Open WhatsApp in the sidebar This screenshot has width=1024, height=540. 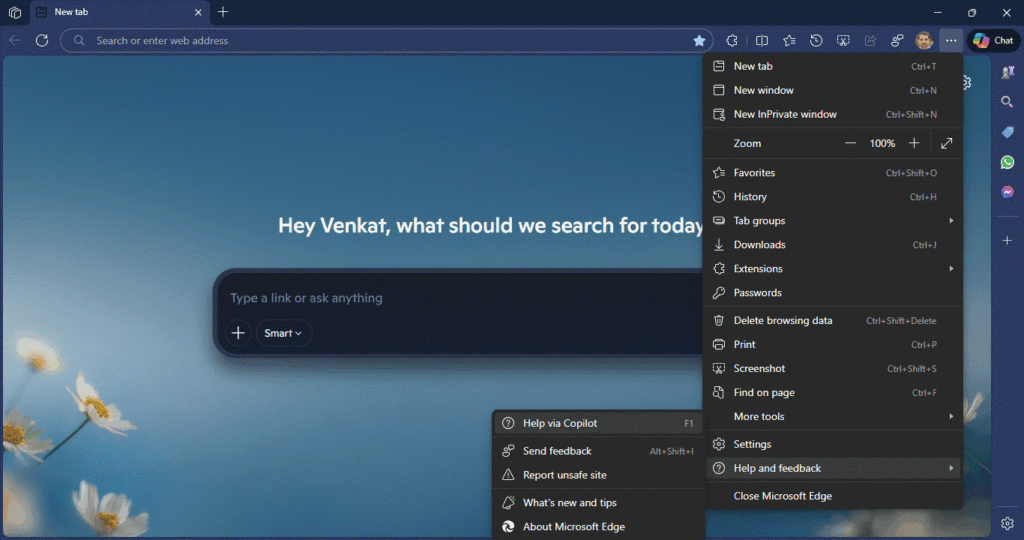[1007, 162]
